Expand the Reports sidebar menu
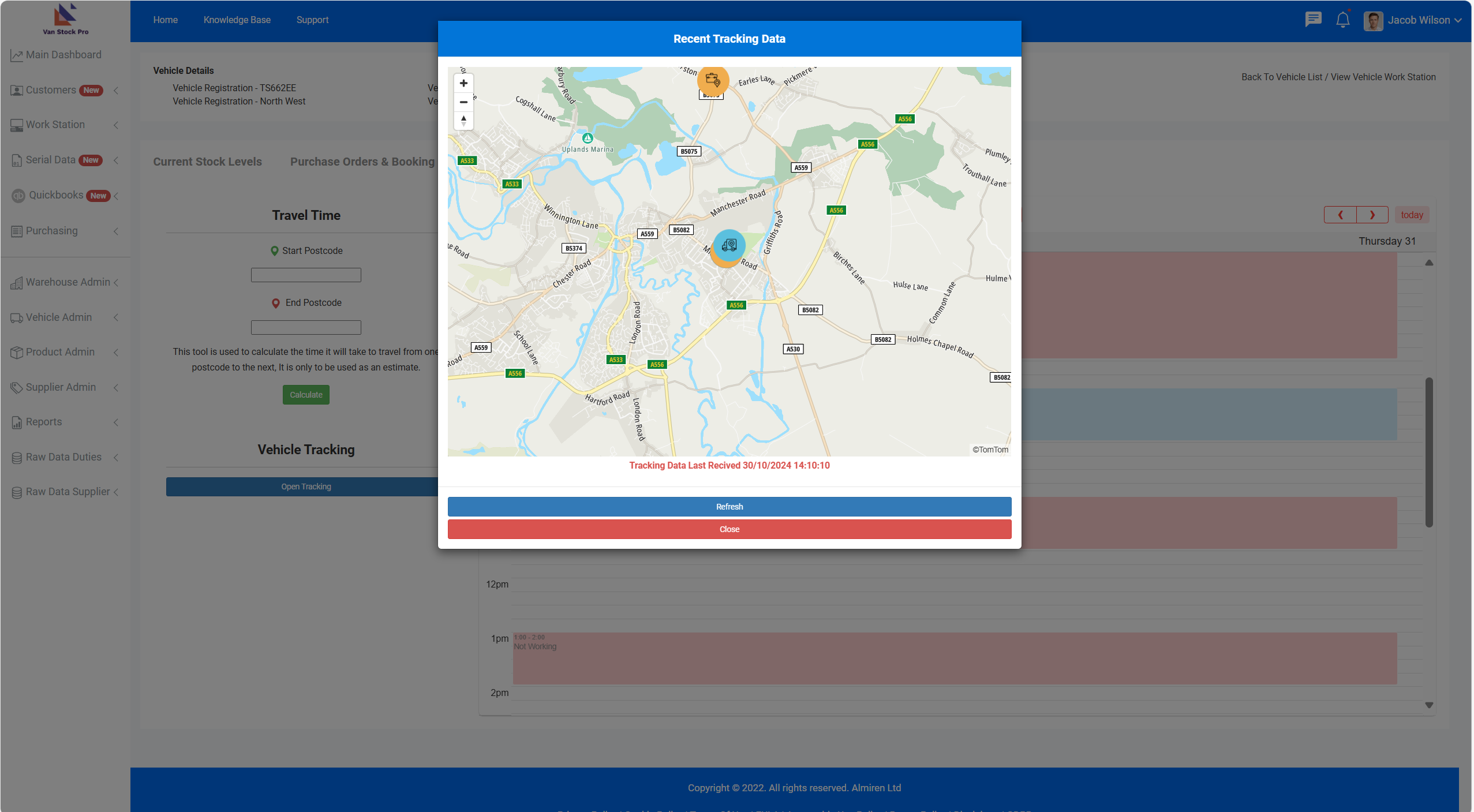This screenshot has width=1474, height=812. coord(116,422)
